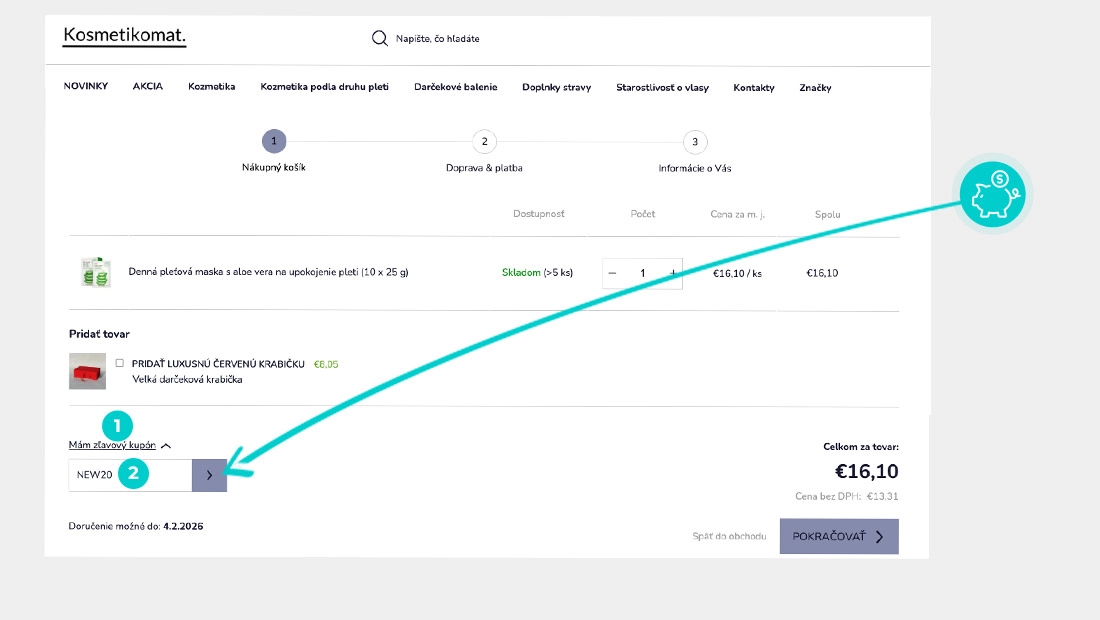Submit coupon code with arrow button
This screenshot has width=1100, height=620.
coord(209,475)
